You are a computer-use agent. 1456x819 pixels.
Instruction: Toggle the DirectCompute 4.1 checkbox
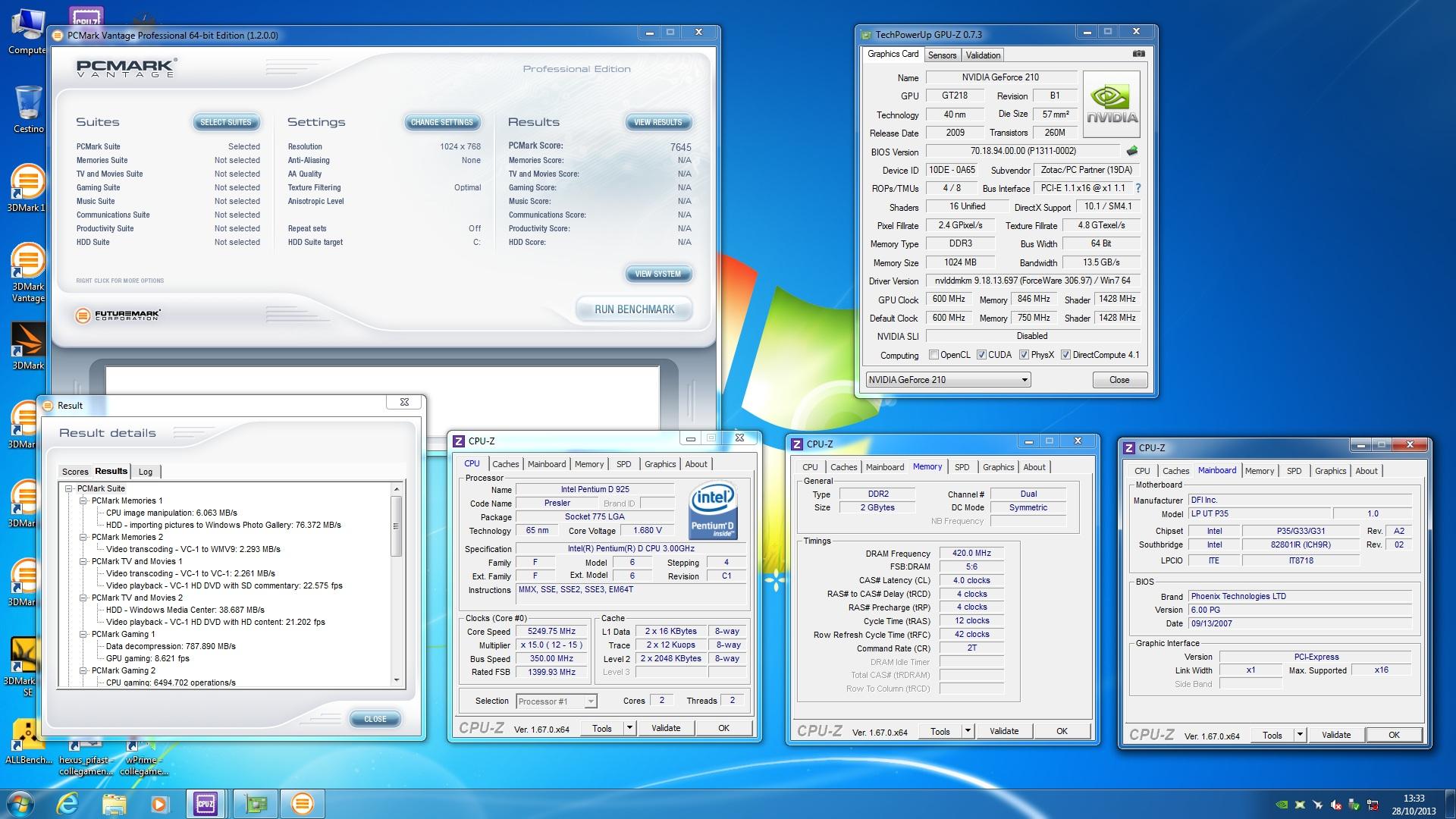(1065, 355)
